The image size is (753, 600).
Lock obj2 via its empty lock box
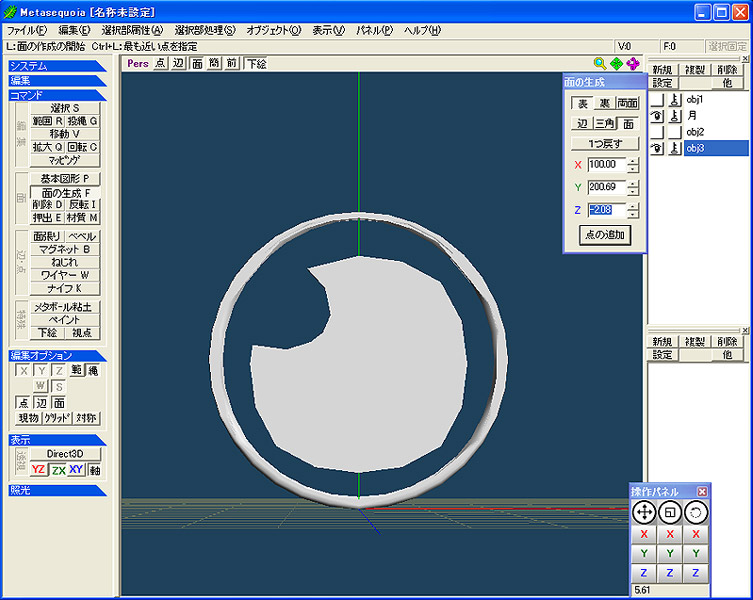[675, 132]
